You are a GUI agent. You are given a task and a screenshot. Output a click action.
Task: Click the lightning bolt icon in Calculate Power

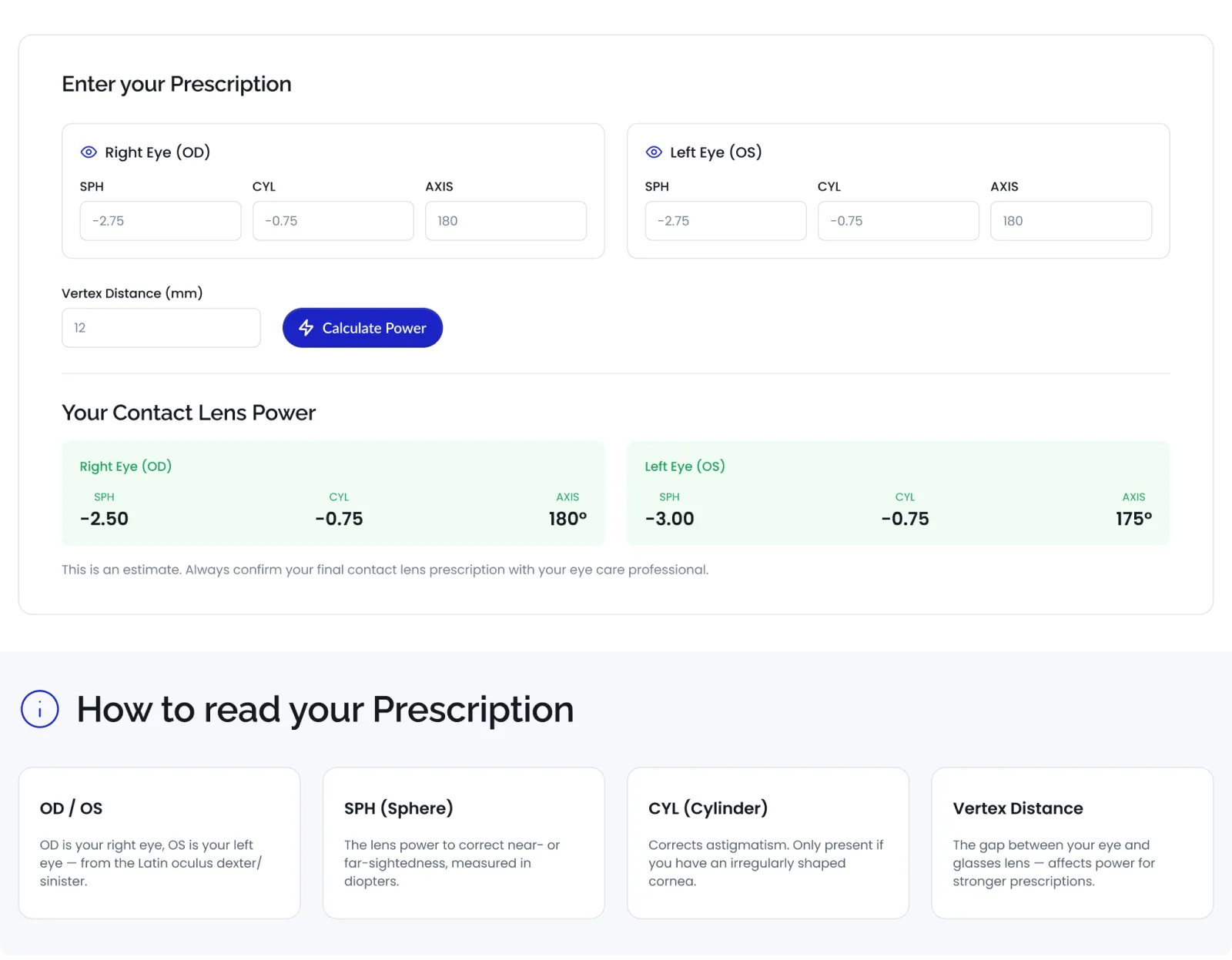click(x=306, y=328)
